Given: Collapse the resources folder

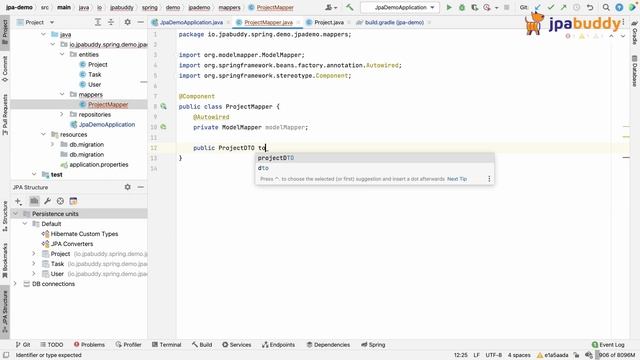Looking at the screenshot, I should tap(44, 134).
